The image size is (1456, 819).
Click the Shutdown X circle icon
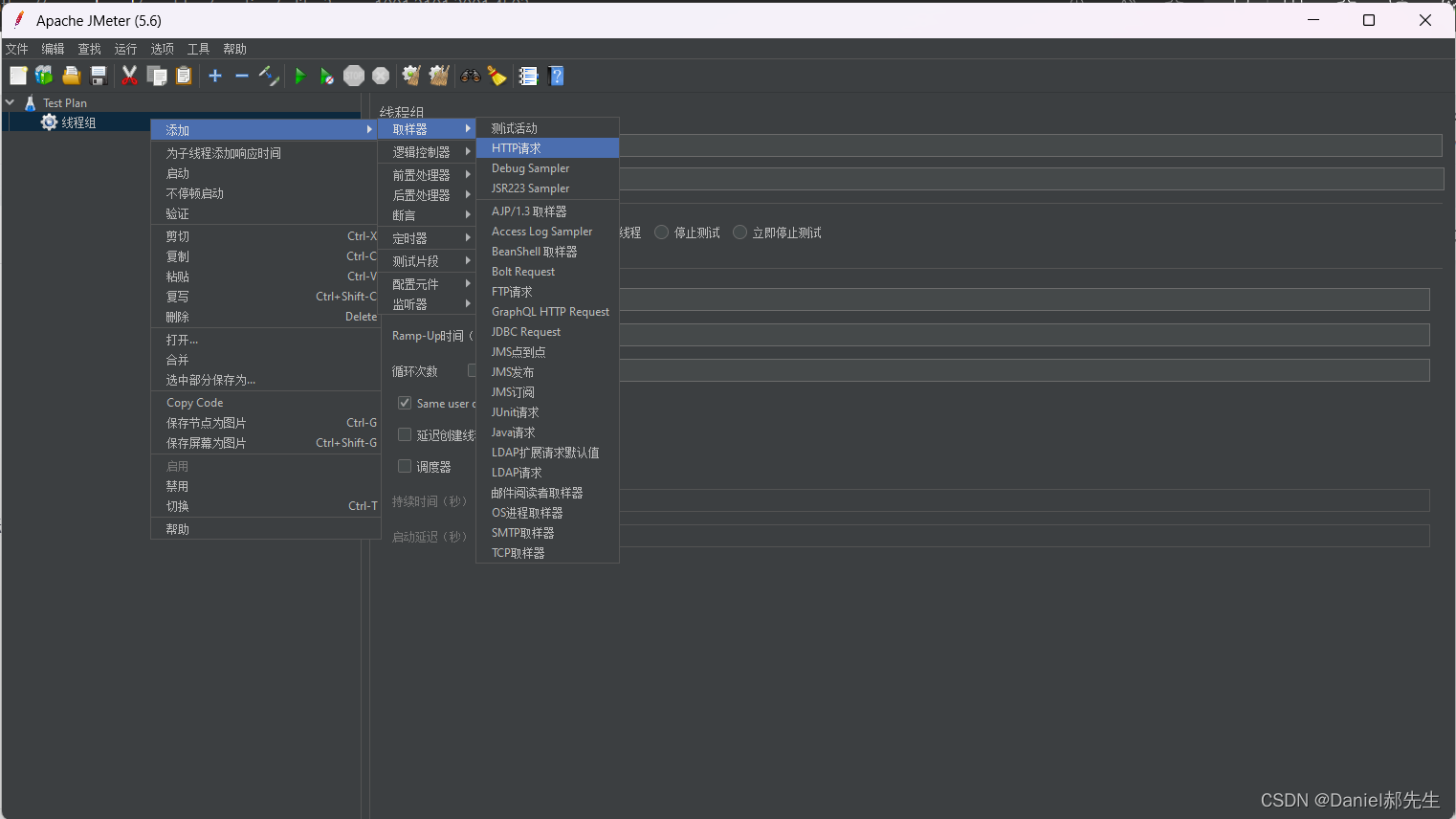pyautogui.click(x=381, y=76)
